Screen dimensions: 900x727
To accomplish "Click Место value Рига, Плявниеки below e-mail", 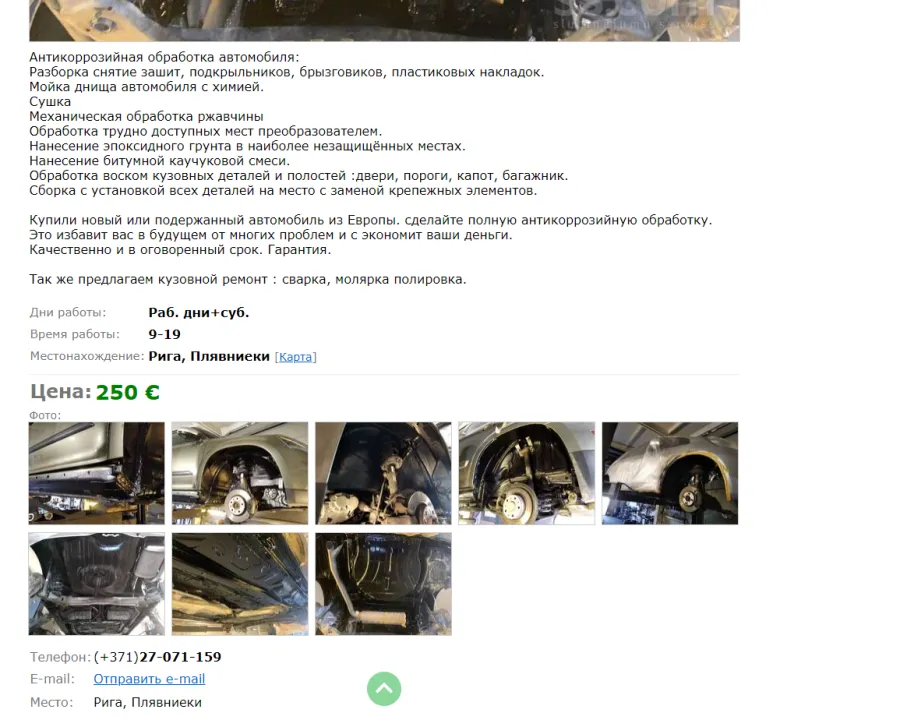I will 148,702.
